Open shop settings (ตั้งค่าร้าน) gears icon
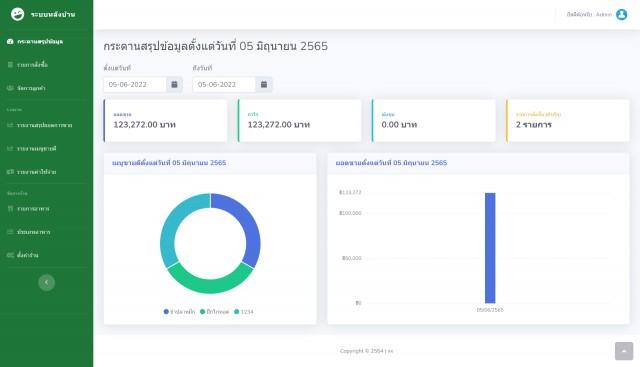This screenshot has width=640, height=367. (x=10, y=255)
